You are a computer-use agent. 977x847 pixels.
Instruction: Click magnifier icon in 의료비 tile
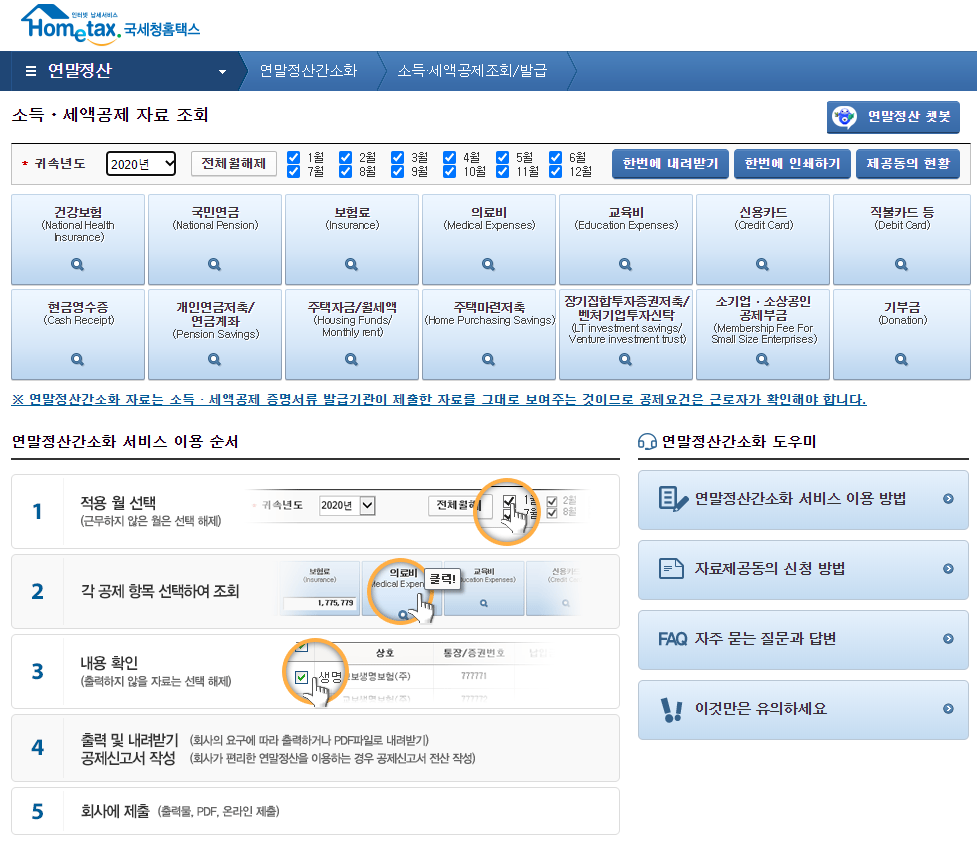tap(488, 264)
